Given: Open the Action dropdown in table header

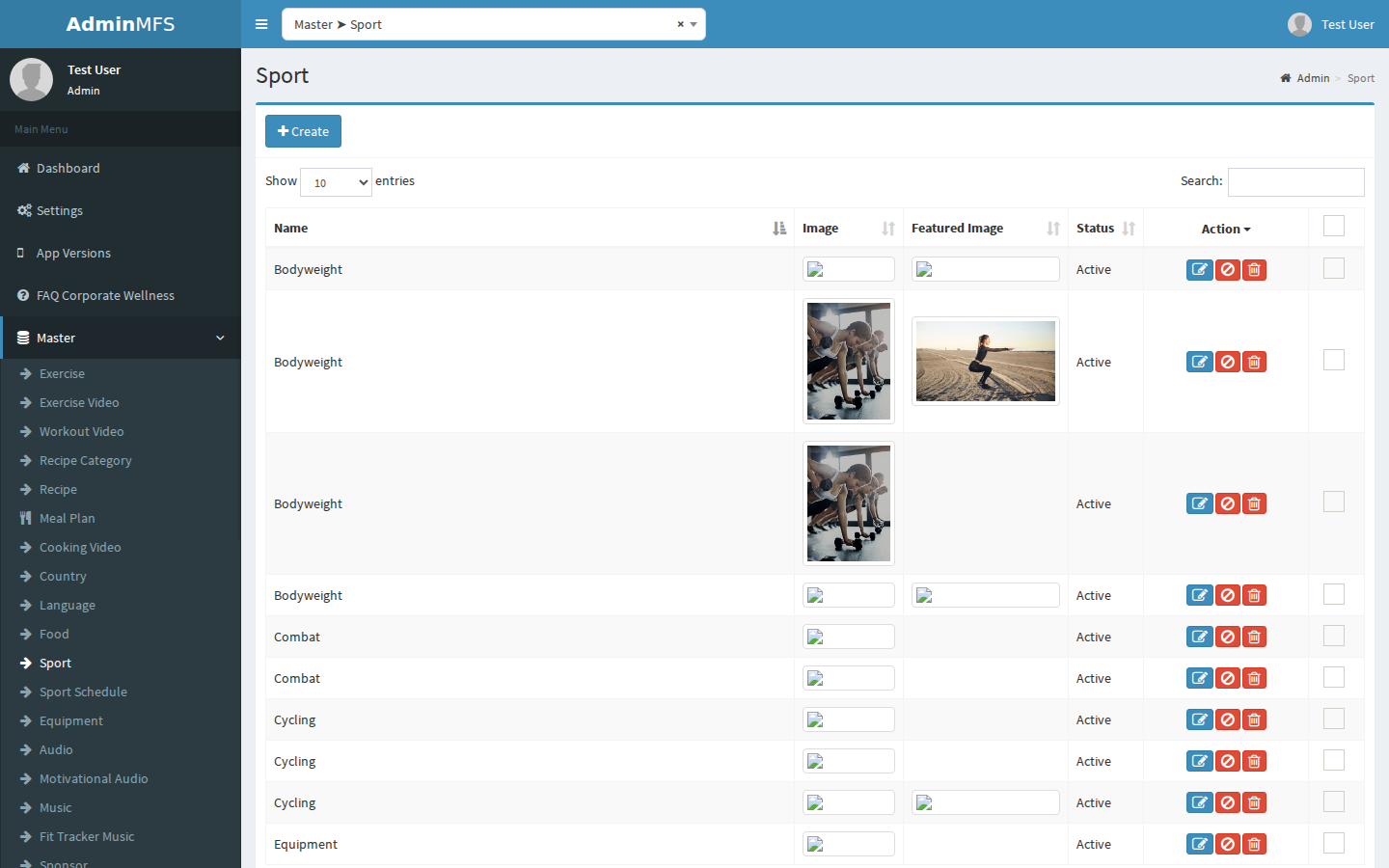Looking at the screenshot, I should click(1225, 229).
